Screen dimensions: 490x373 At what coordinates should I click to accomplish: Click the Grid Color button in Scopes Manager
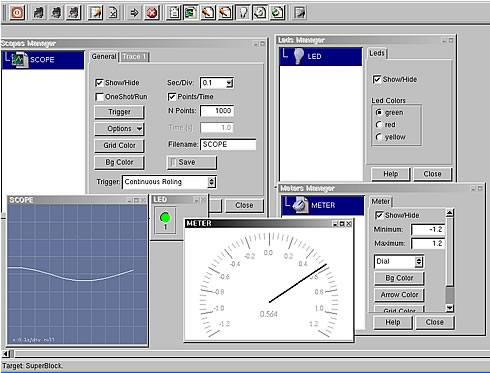click(119, 146)
